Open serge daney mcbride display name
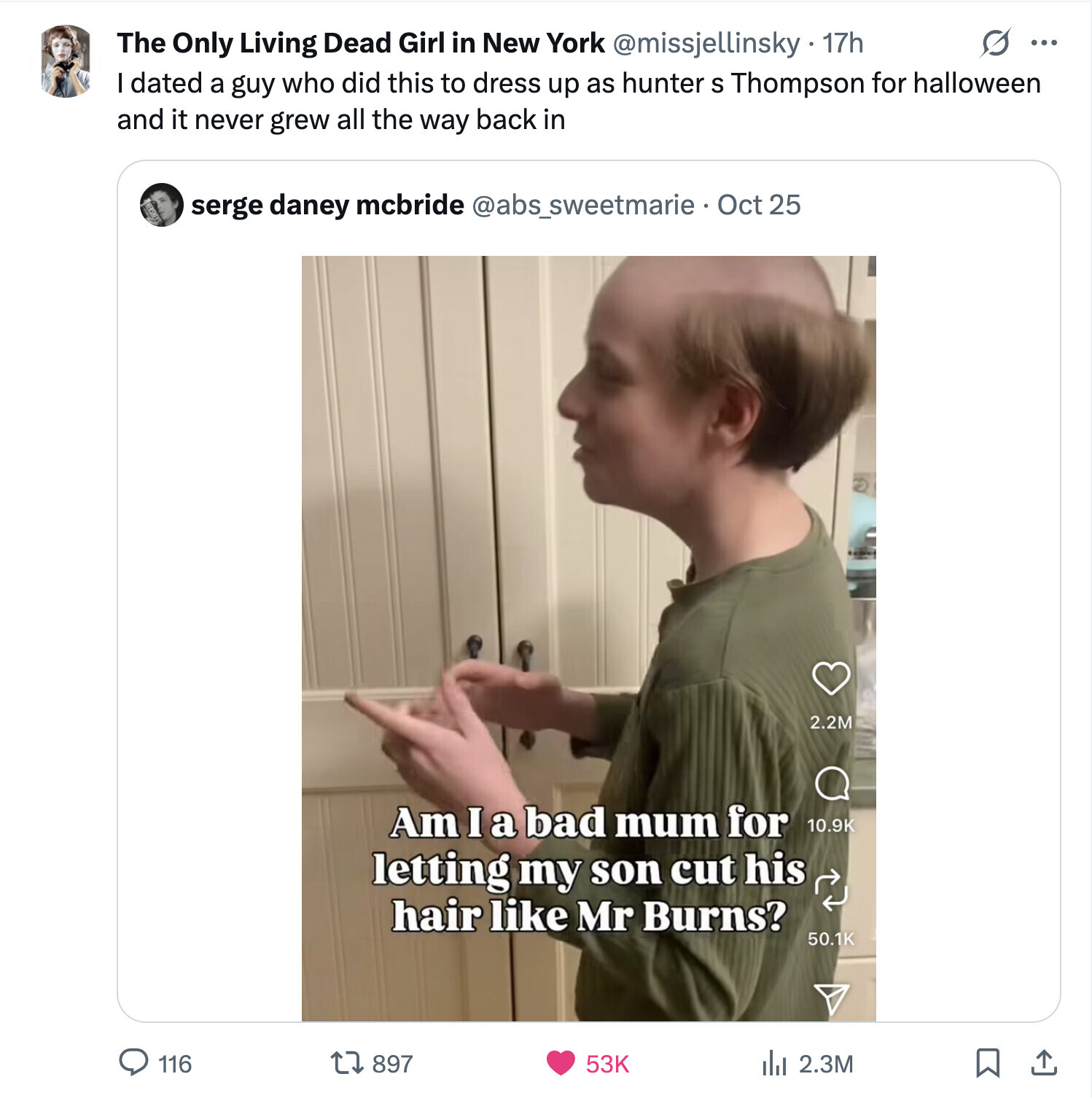 (327, 206)
